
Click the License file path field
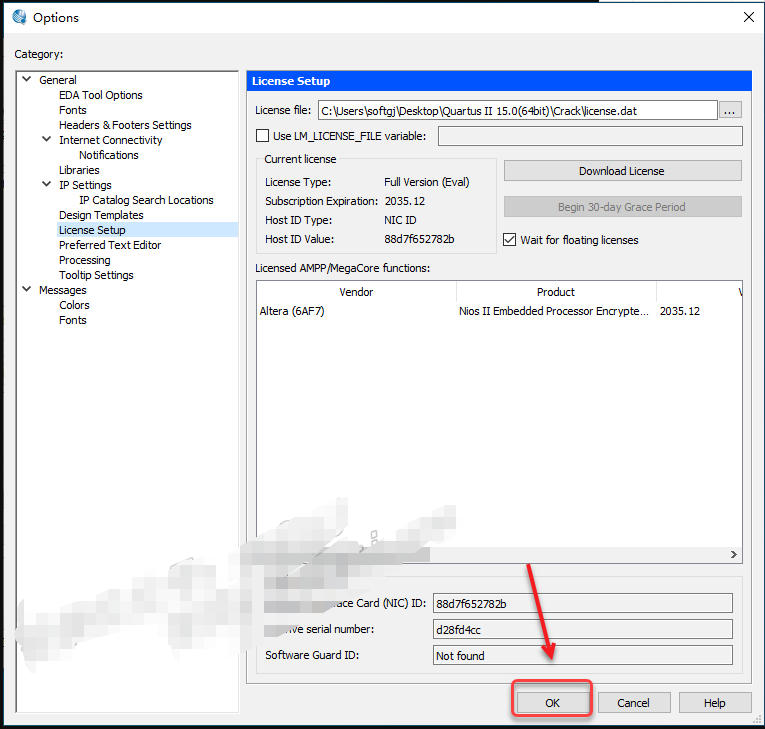[x=518, y=111]
